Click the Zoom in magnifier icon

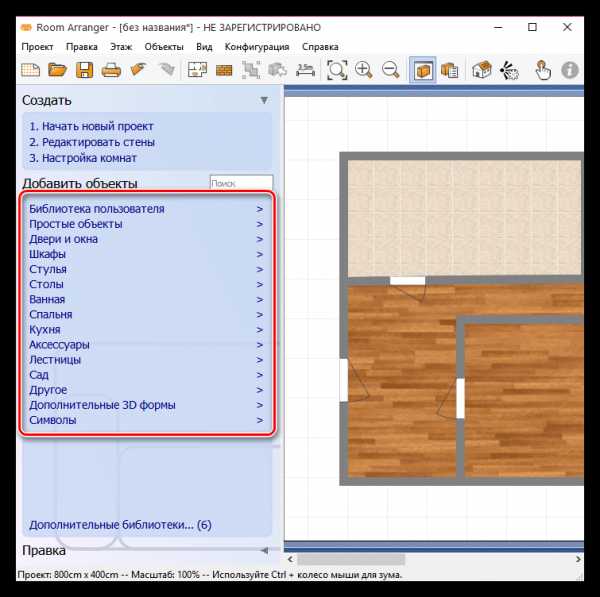tap(364, 70)
